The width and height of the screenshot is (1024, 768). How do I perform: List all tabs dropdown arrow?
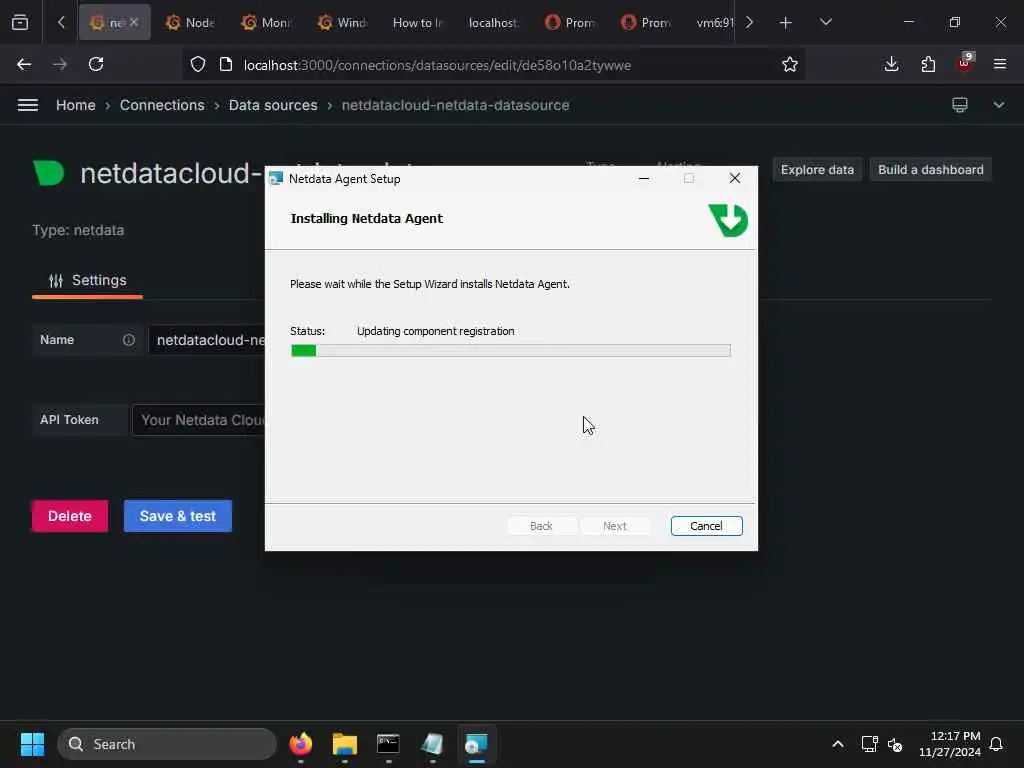[825, 22]
